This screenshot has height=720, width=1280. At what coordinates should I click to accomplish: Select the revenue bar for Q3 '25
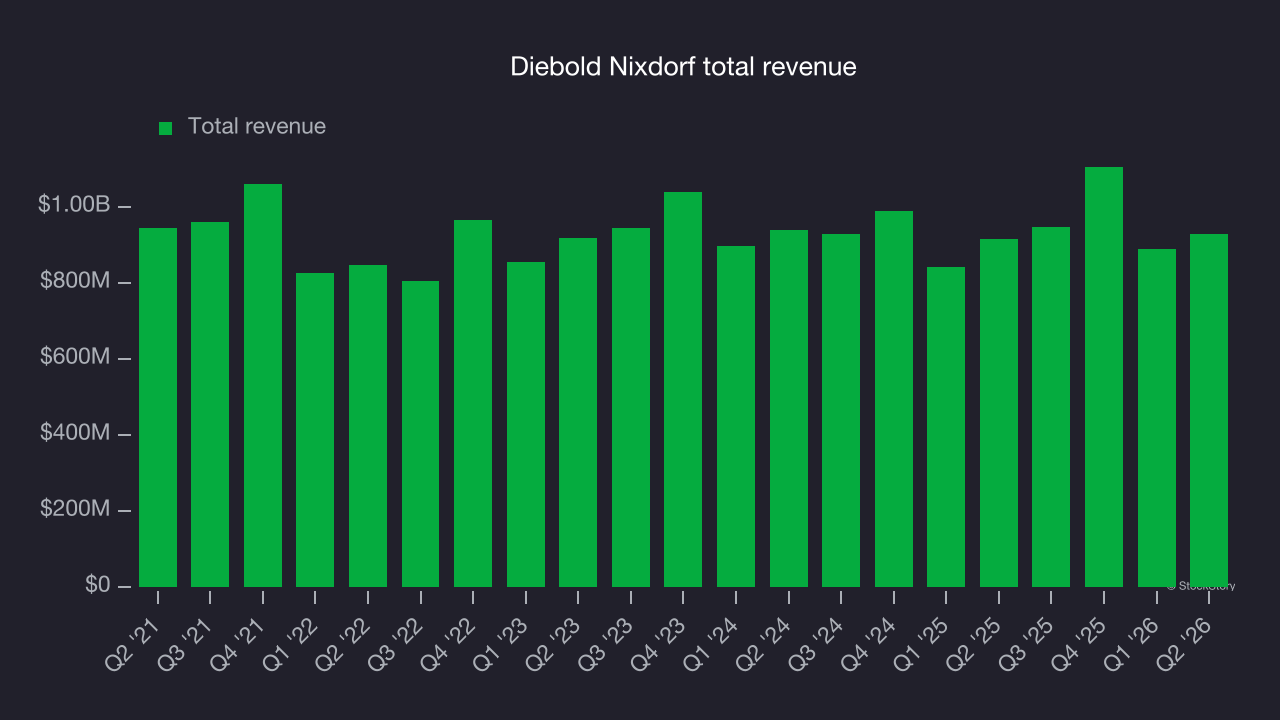coord(1051,407)
